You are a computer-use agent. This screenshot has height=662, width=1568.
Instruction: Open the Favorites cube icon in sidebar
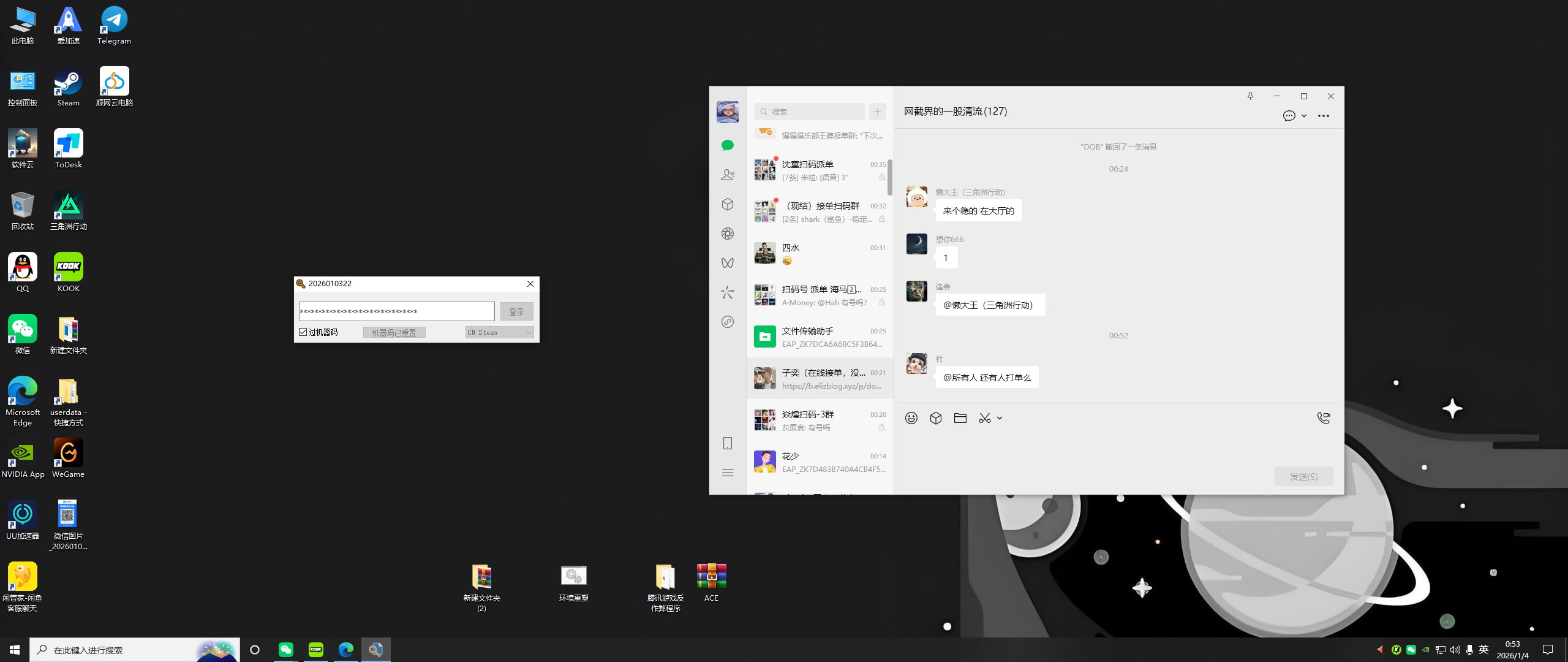pos(728,204)
